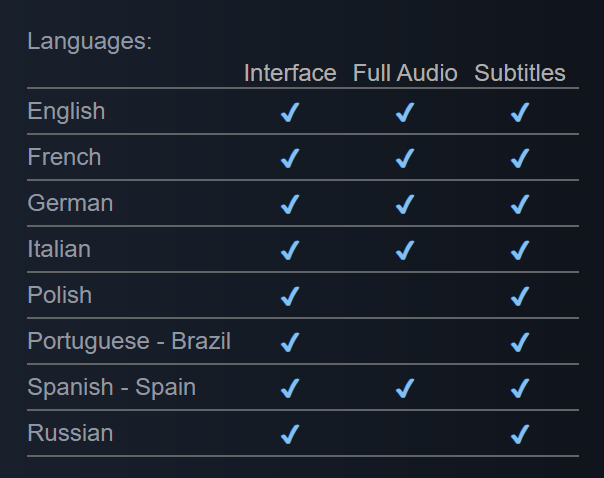This screenshot has width=604, height=478.
Task: Click the Italian Full Audio checkmark
Action: [405, 251]
